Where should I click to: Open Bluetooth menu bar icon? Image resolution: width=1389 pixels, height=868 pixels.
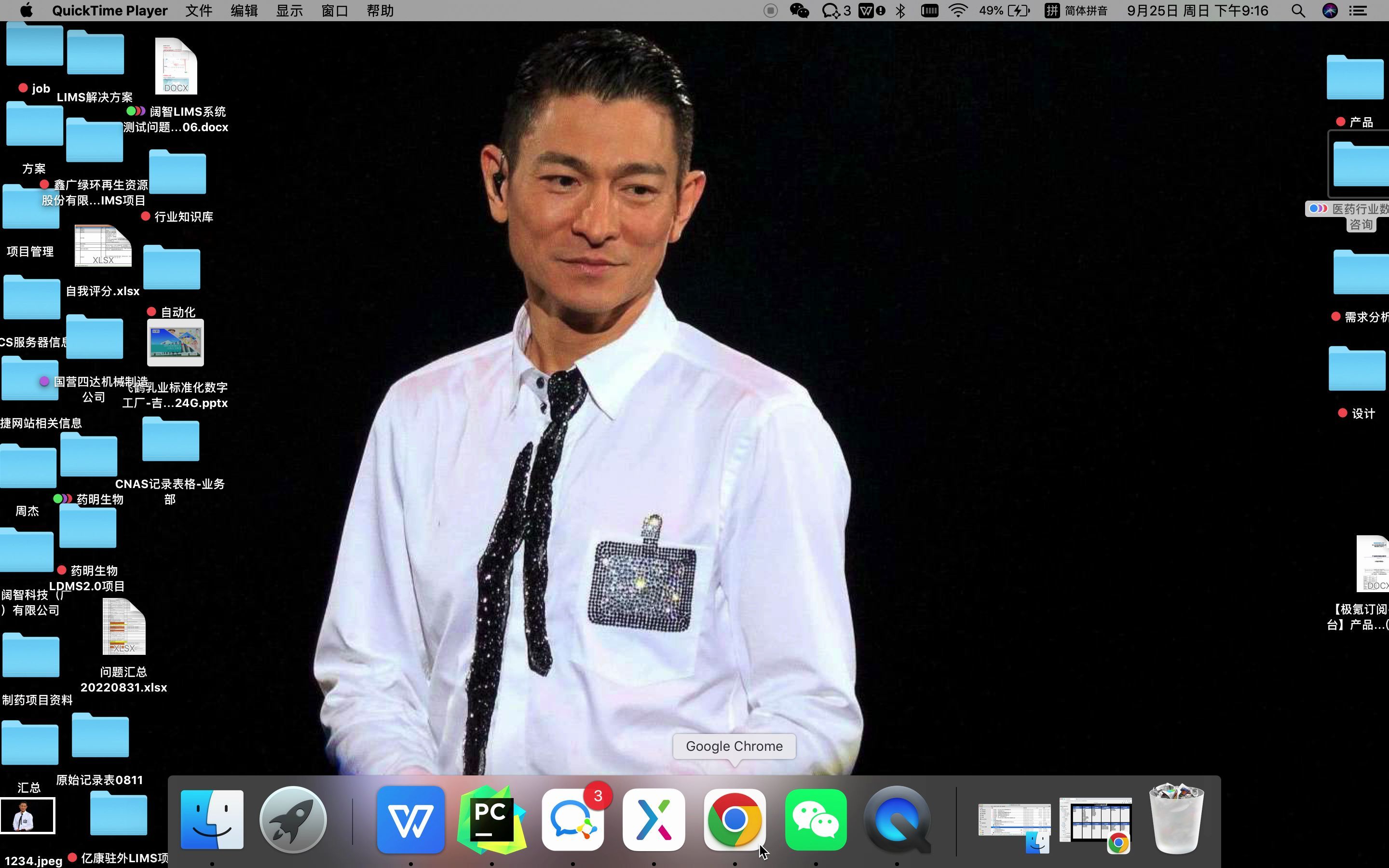click(x=900, y=10)
